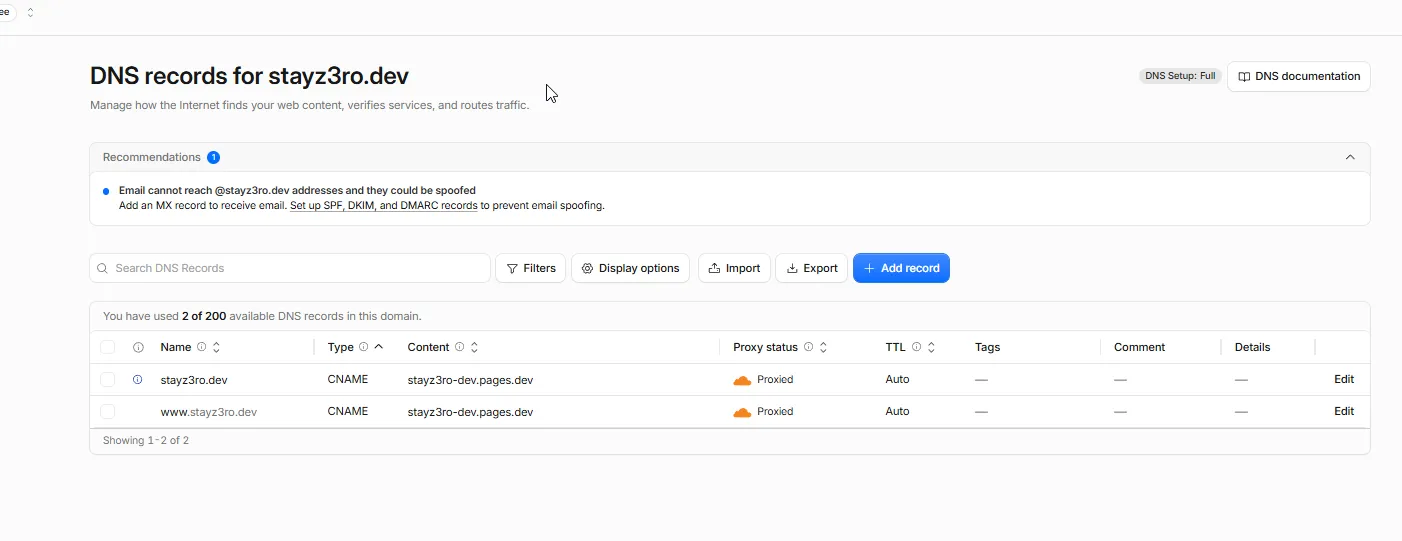
Task: Click the upload icon on Import
Action: (x=714, y=268)
